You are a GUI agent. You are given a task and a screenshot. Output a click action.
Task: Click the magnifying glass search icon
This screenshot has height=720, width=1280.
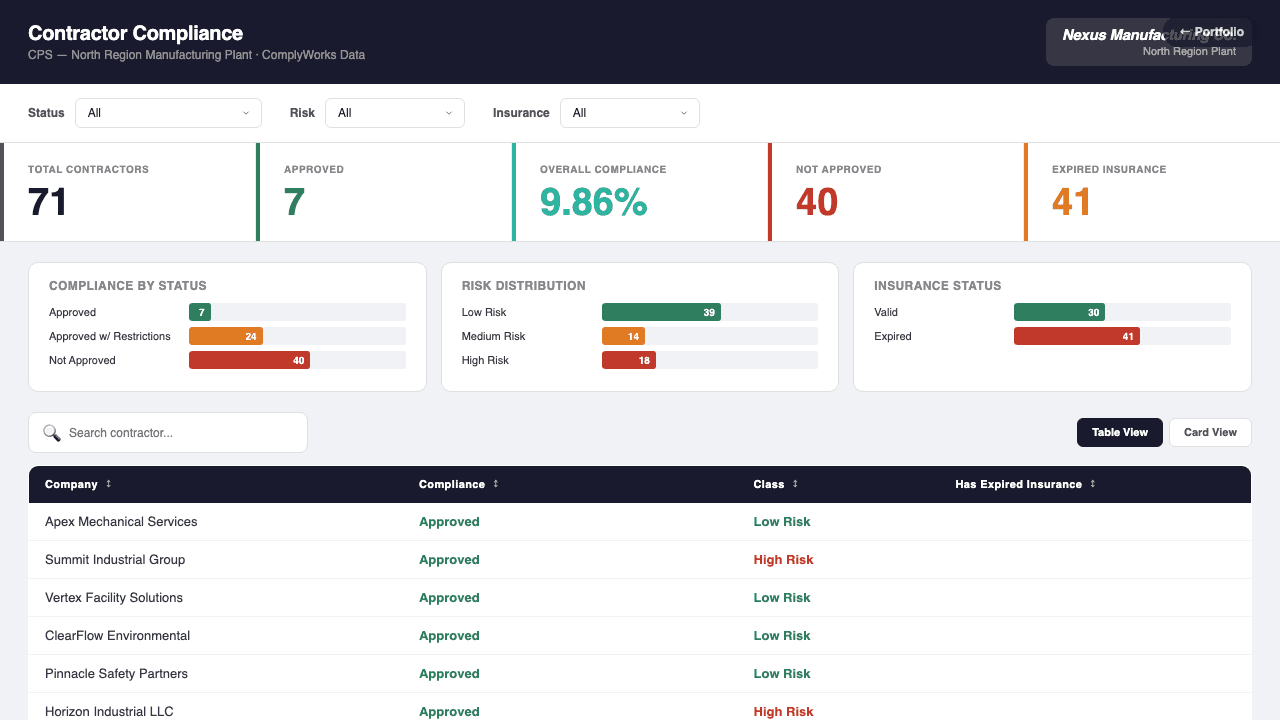click(x=53, y=432)
